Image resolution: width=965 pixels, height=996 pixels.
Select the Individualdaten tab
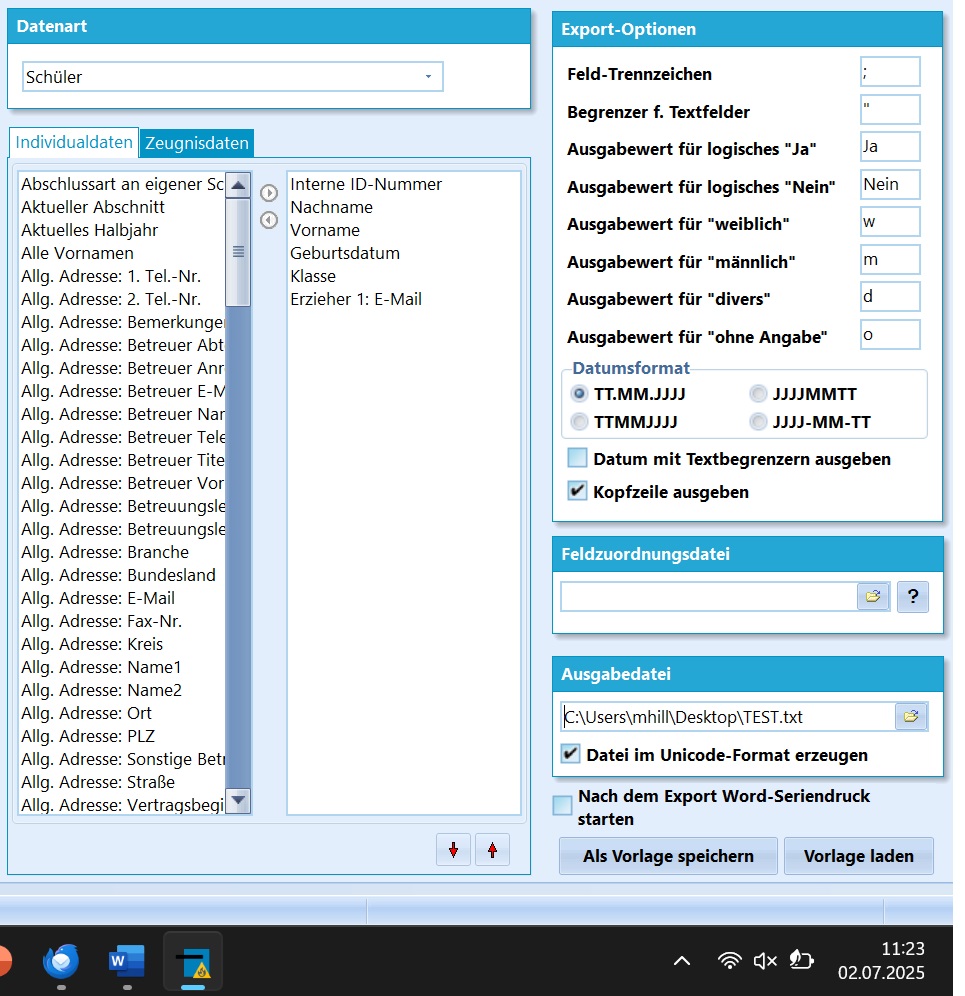(x=74, y=142)
